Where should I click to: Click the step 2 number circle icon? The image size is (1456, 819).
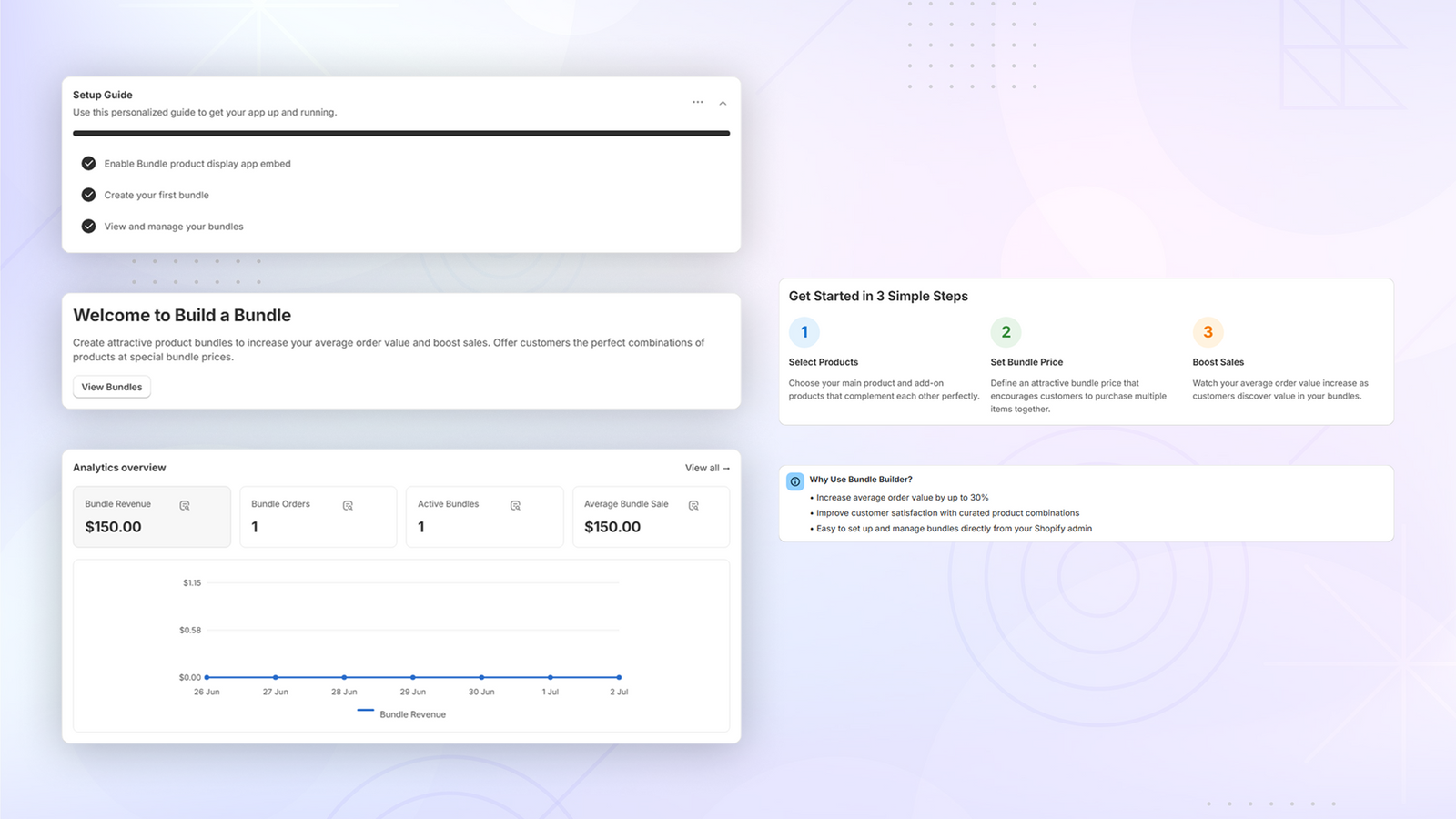point(1006,332)
